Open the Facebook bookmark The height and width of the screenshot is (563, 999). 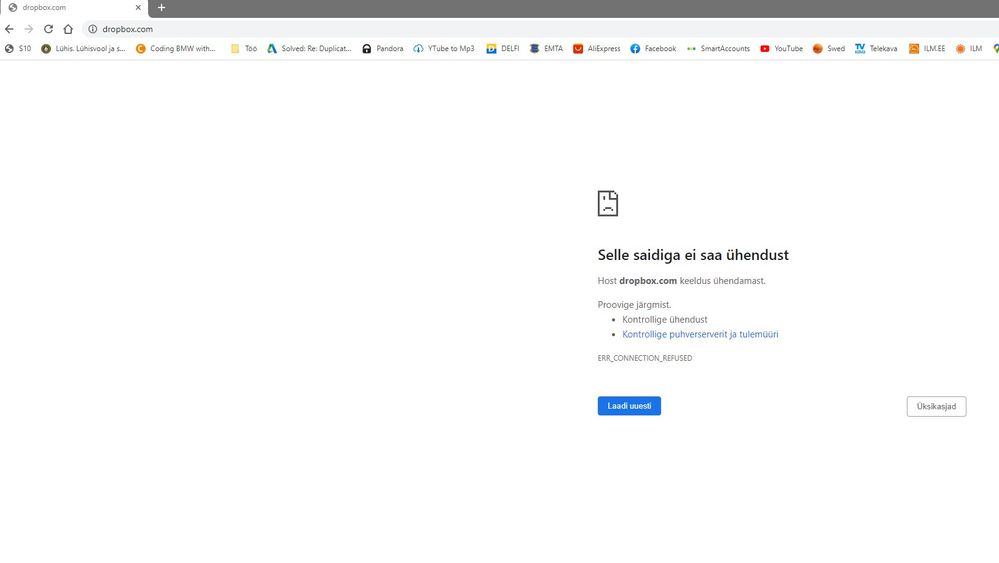[654, 48]
